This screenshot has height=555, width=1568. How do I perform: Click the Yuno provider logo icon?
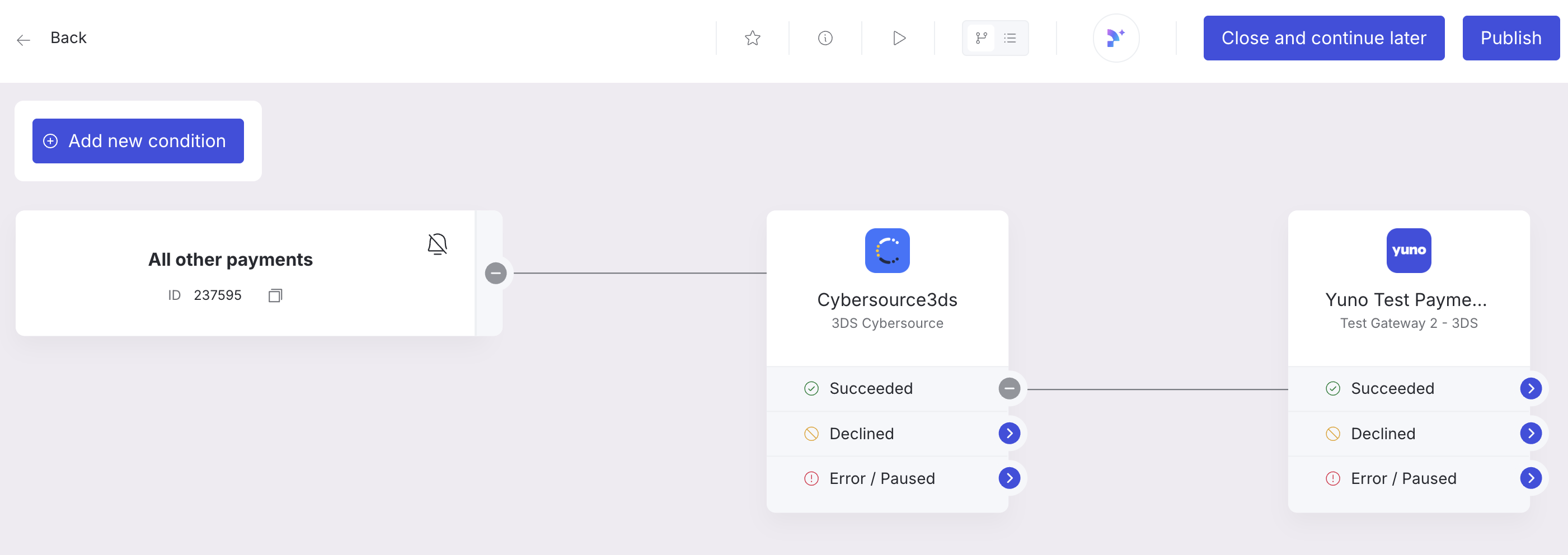coord(1409,250)
